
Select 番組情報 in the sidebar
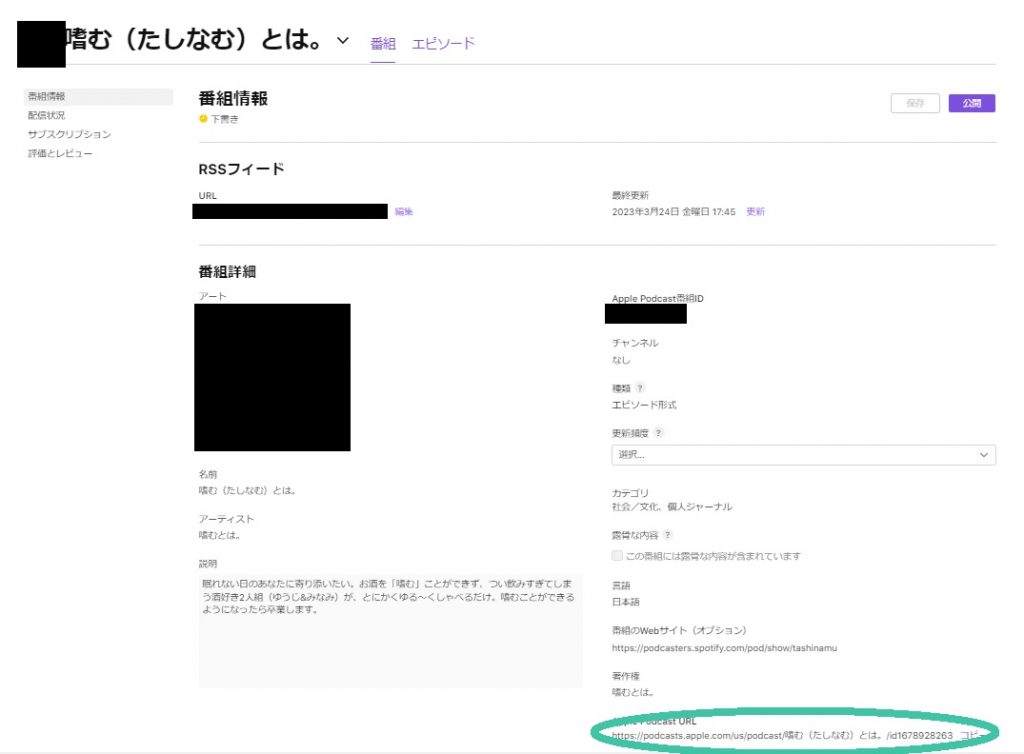pos(99,97)
